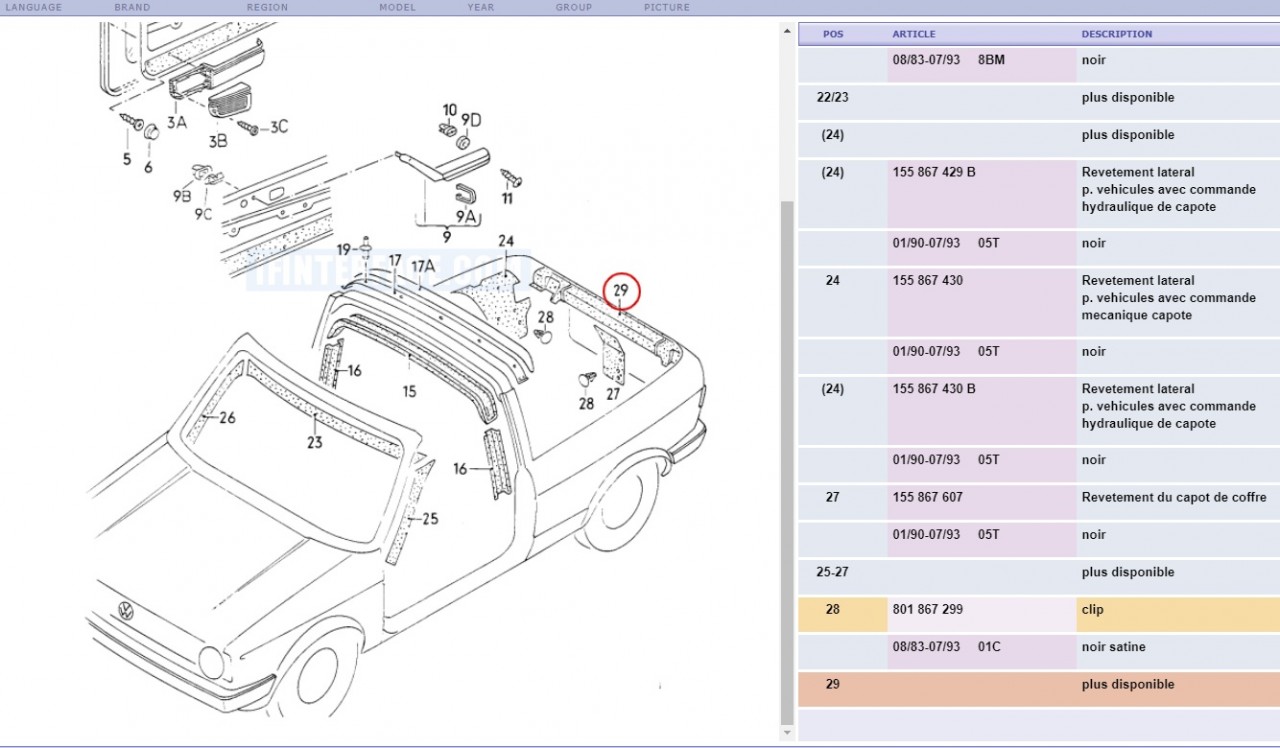Click circled part 29 in diagram
This screenshot has height=748, width=1280.
tap(620, 291)
